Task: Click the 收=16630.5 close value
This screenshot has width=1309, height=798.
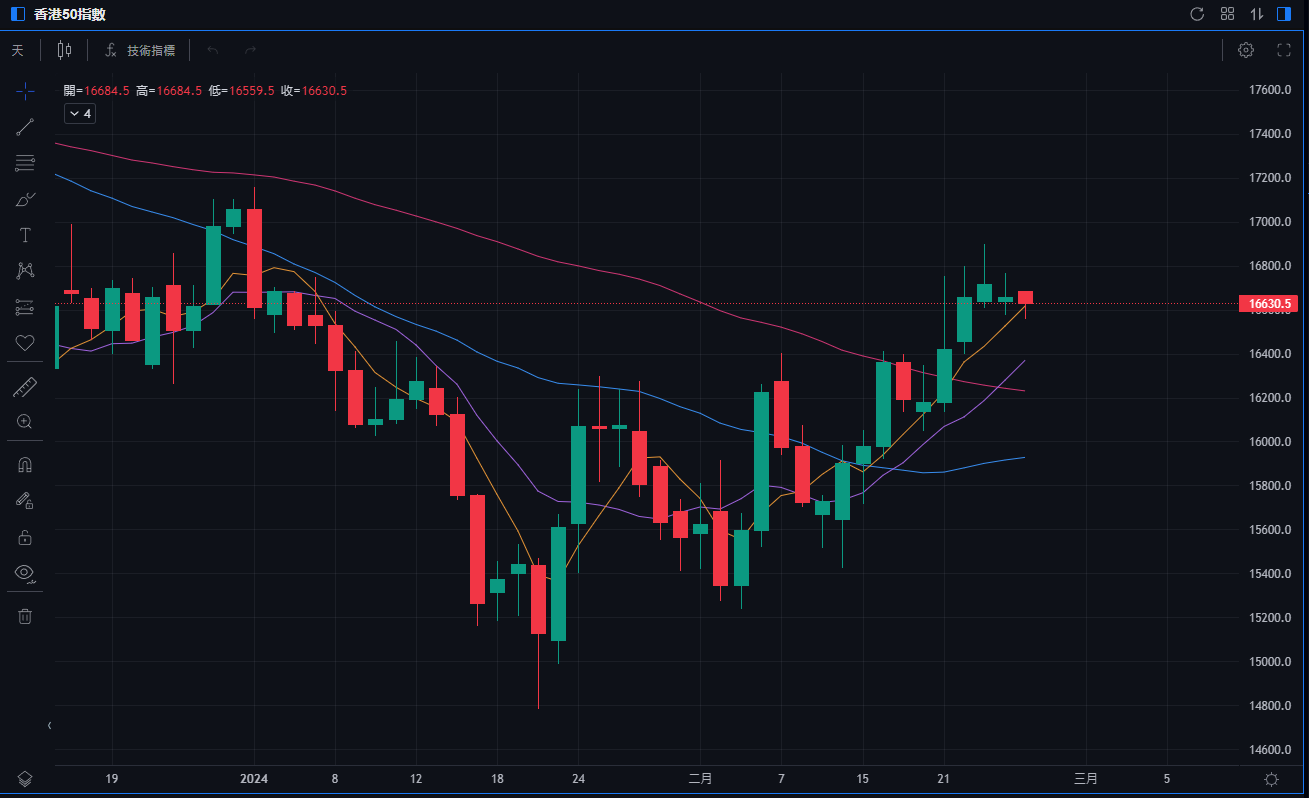Action: pos(314,91)
